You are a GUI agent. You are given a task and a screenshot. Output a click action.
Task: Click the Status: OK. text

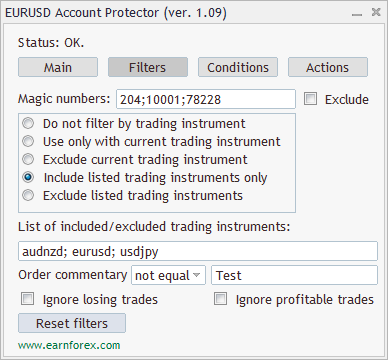click(x=51, y=43)
